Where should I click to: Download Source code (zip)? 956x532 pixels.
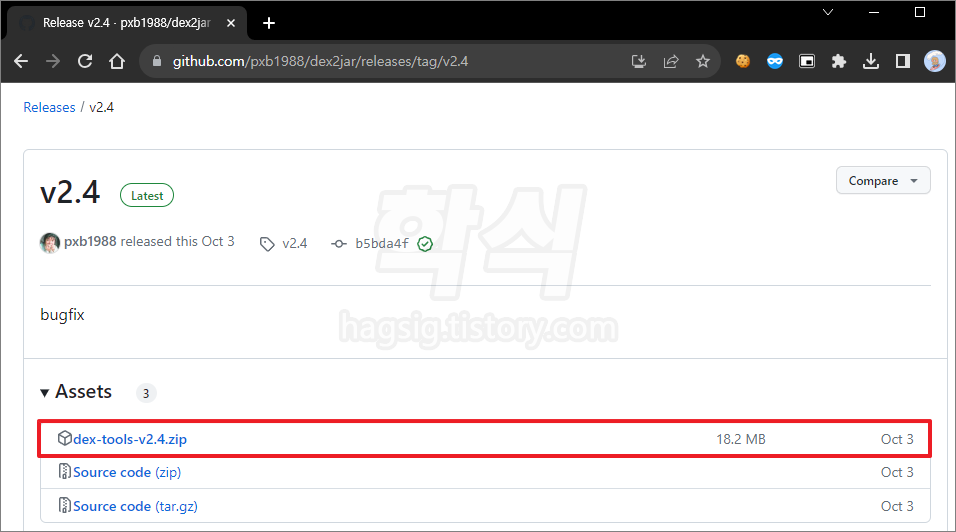click(127, 472)
